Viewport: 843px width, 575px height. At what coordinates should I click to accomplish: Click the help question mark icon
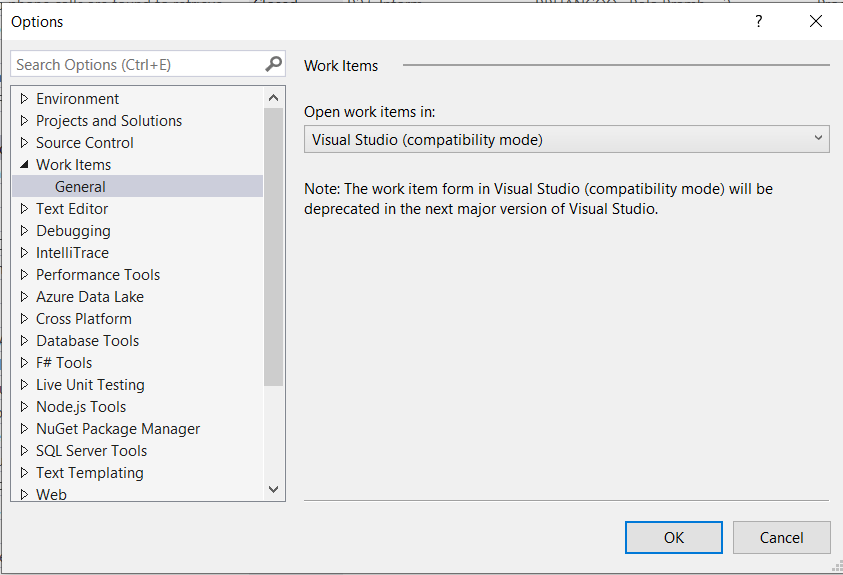(759, 21)
